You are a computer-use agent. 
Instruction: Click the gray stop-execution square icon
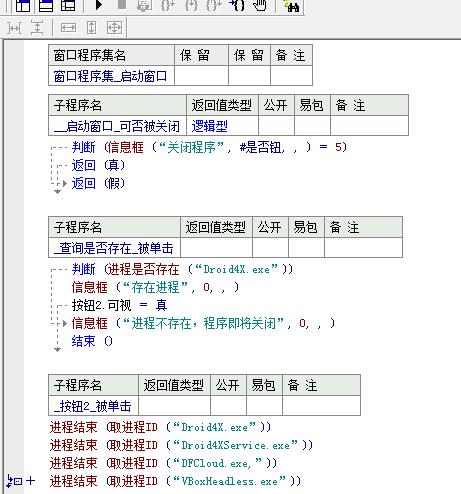coord(122,4)
